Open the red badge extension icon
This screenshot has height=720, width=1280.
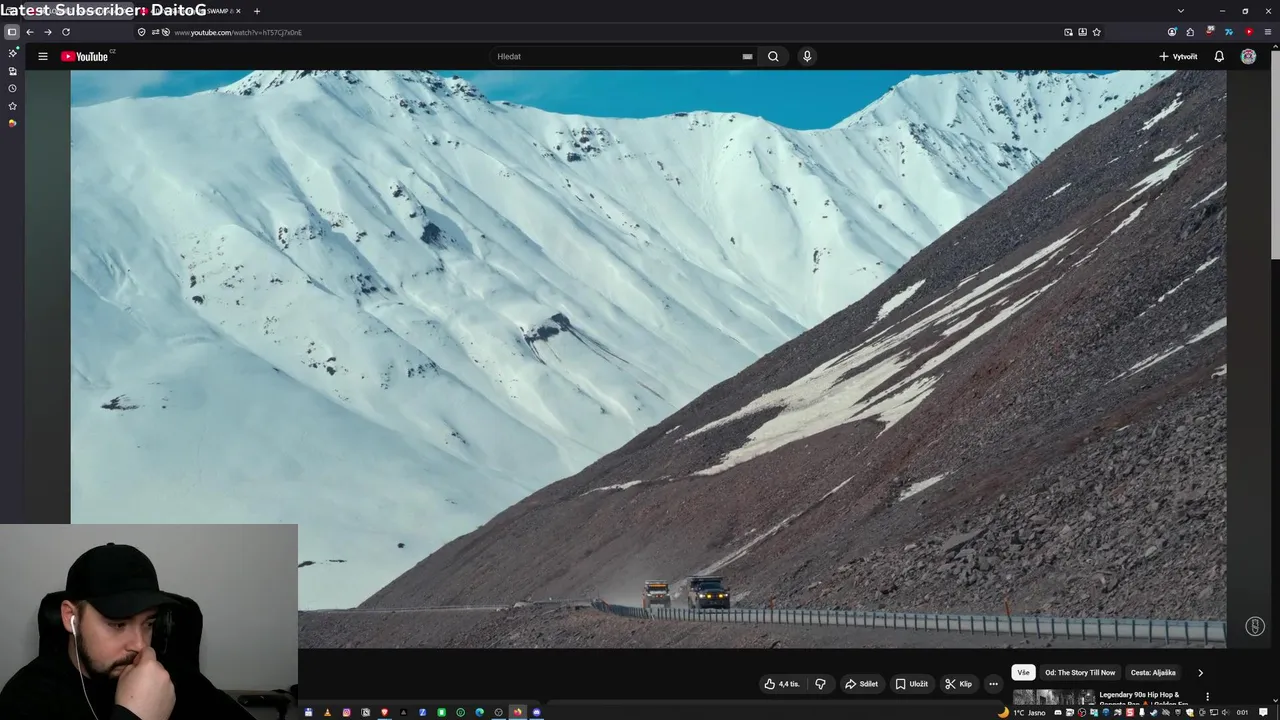[1210, 31]
